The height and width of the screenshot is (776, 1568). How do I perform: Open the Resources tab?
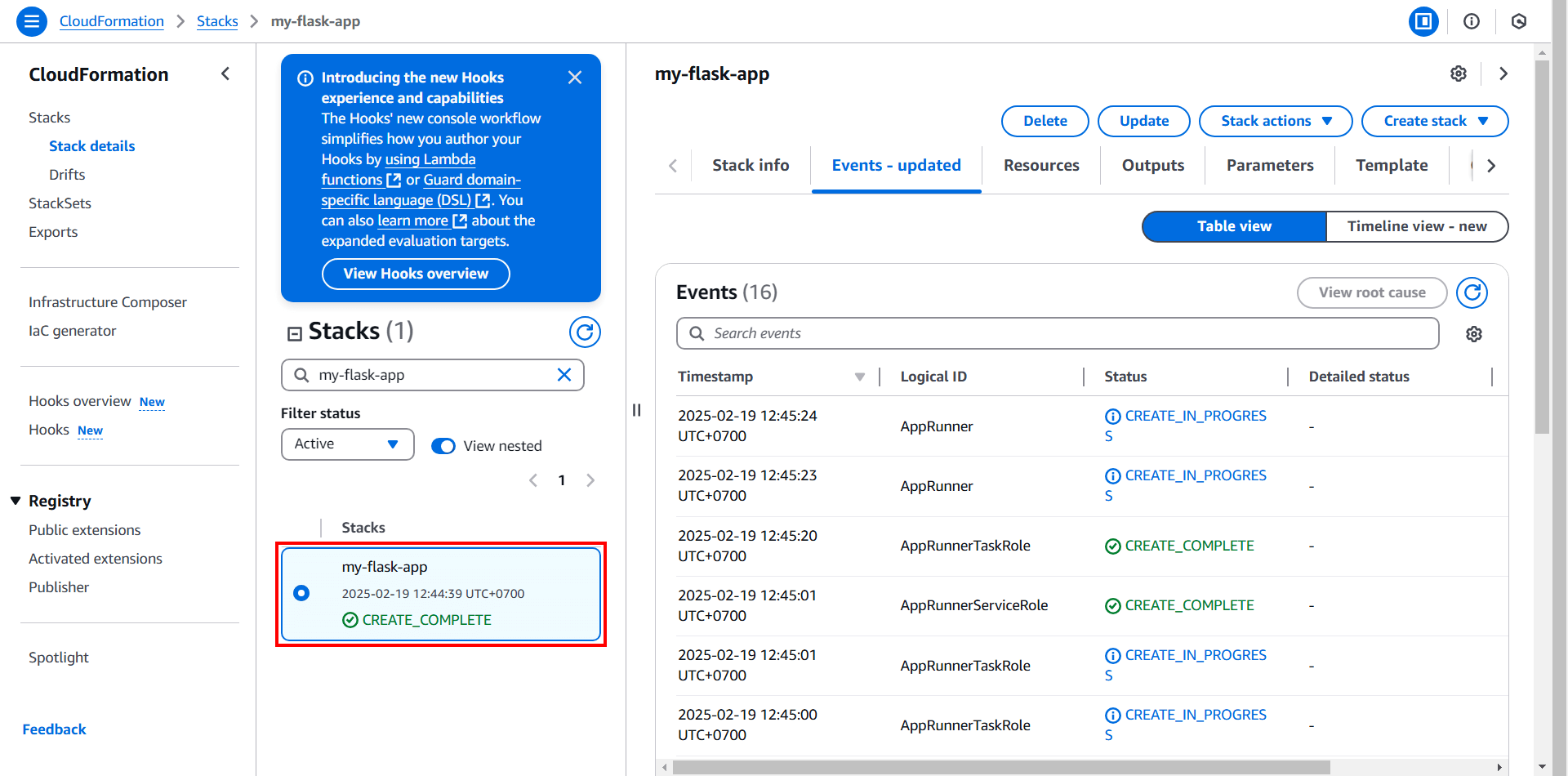coord(1041,166)
